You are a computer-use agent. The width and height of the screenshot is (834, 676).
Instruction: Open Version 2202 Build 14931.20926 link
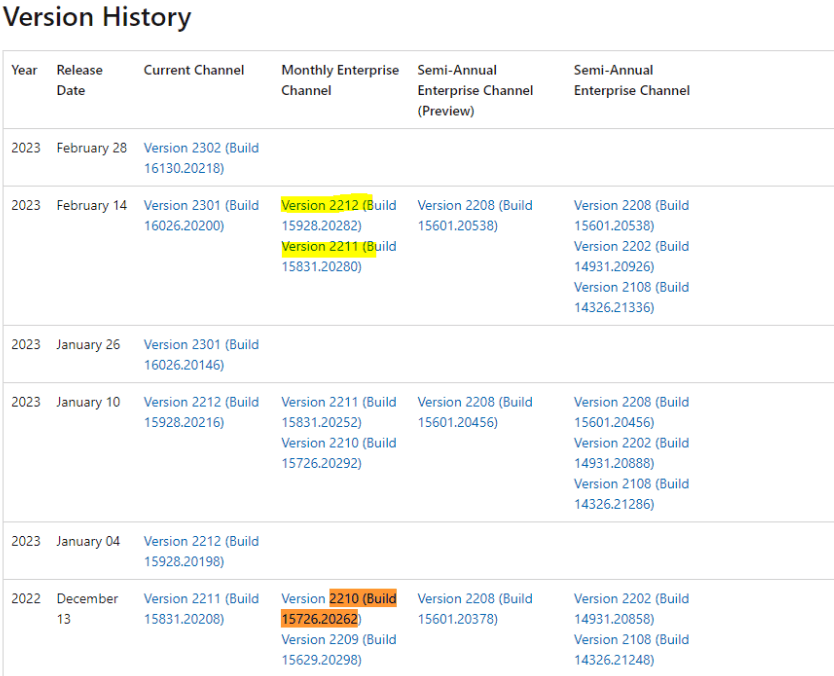click(x=631, y=256)
